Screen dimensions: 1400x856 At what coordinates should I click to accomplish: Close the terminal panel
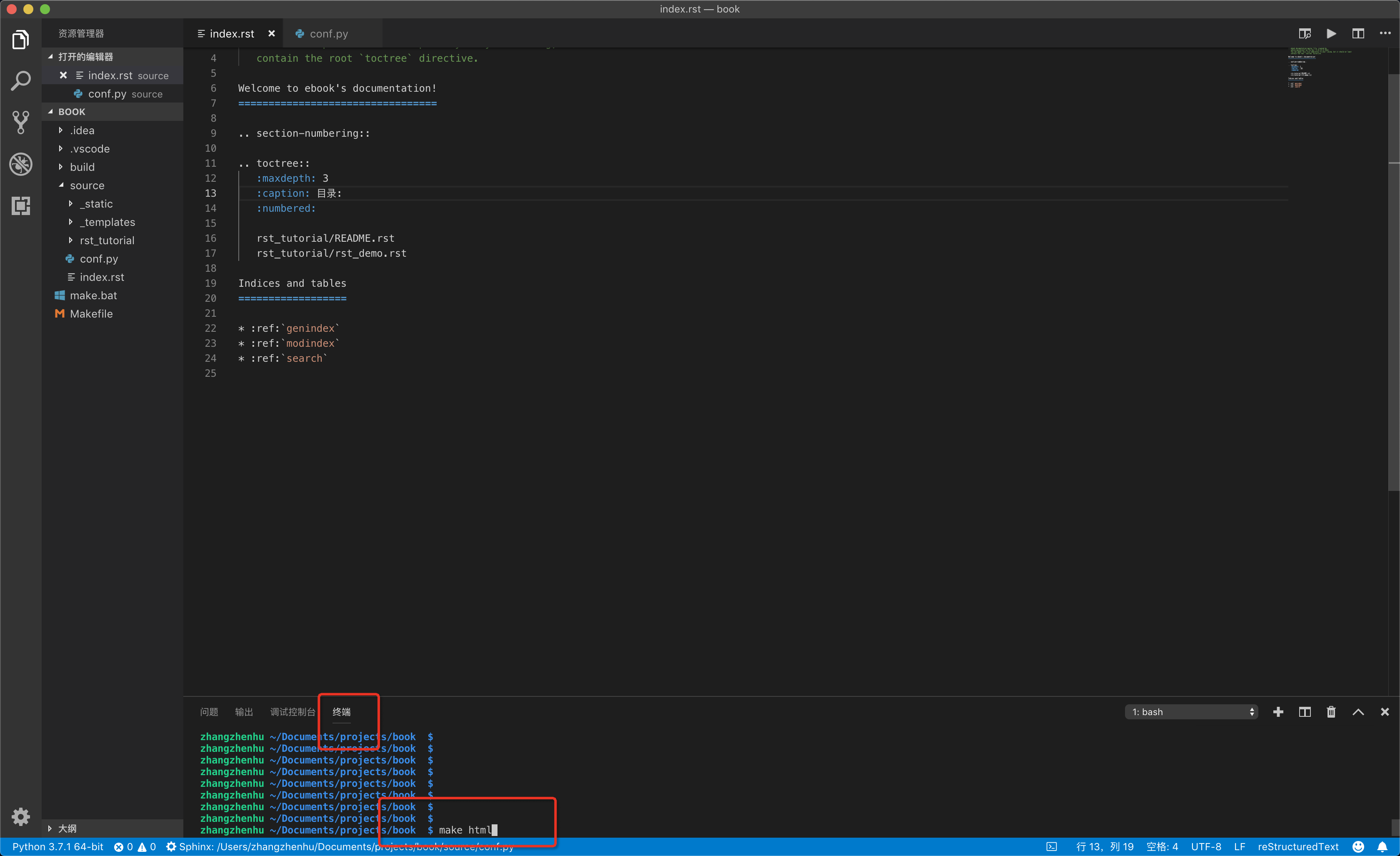click(x=1385, y=712)
